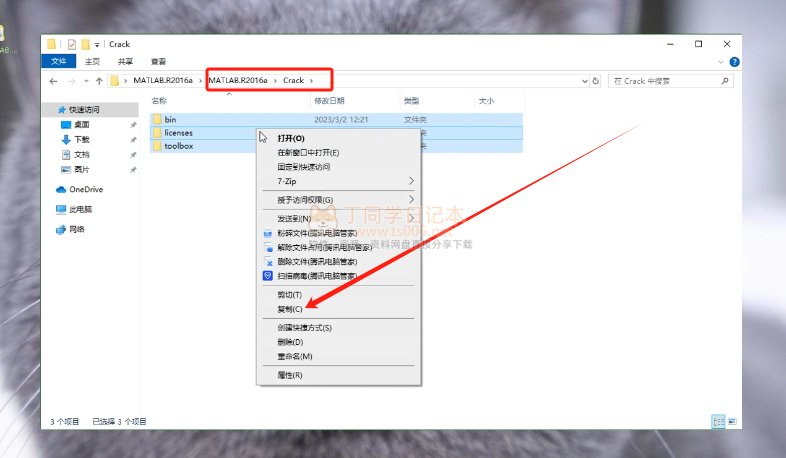Select 此电脑 in navigation pane
The height and width of the screenshot is (458, 786).
pos(74,209)
